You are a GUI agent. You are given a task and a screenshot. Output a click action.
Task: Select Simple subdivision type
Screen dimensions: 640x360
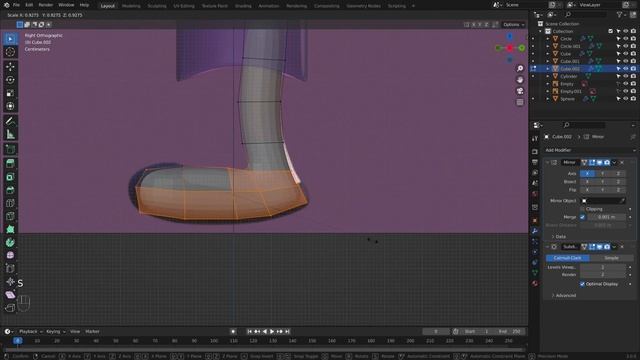(x=611, y=258)
